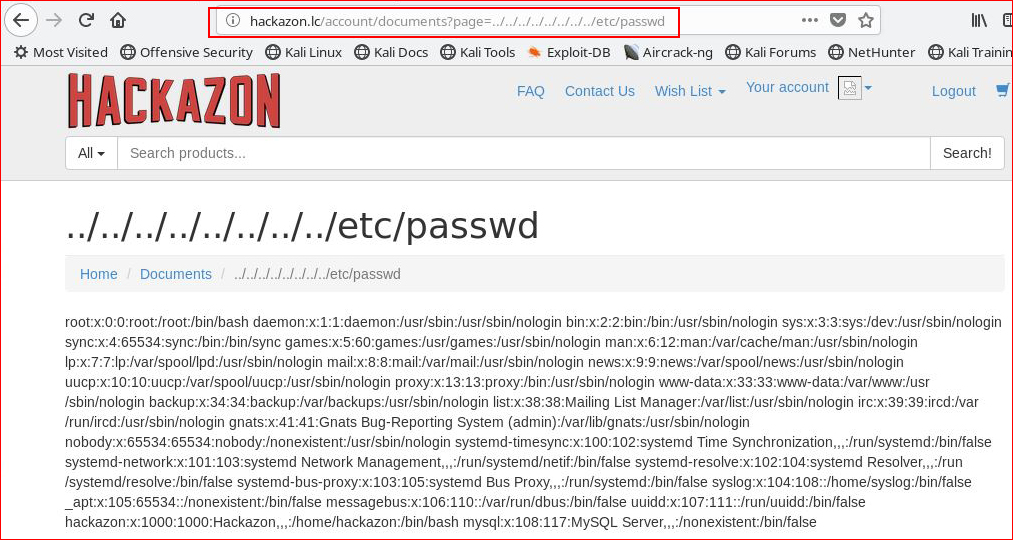Open the Library icon in toolbar
1013x540 pixels.
pos(979,21)
